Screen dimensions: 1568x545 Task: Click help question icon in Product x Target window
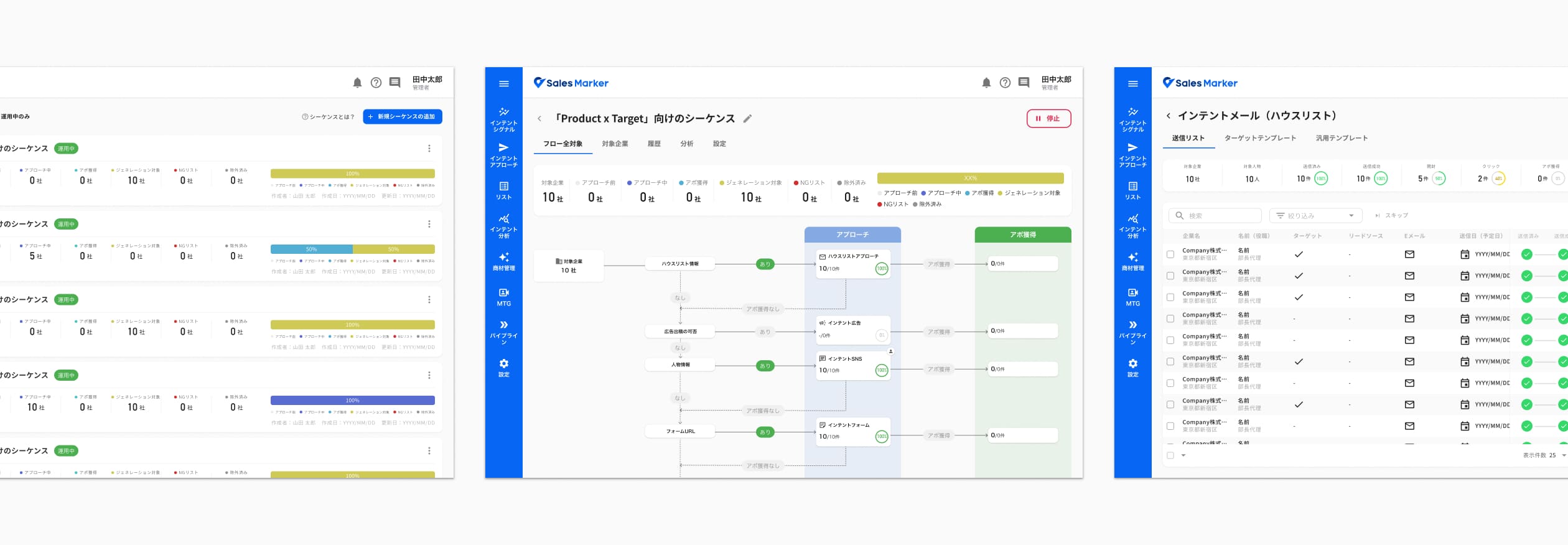coord(1005,83)
